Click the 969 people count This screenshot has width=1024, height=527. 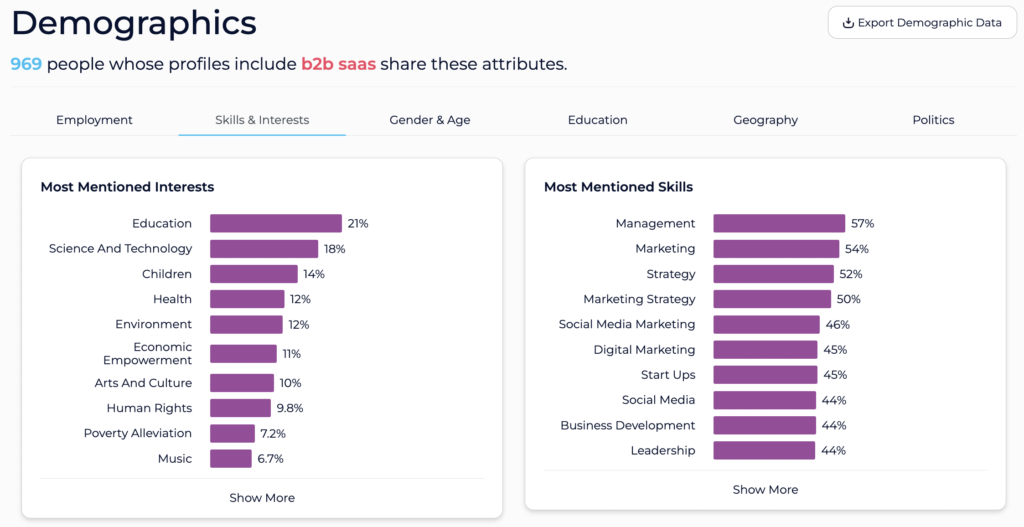pos(26,65)
